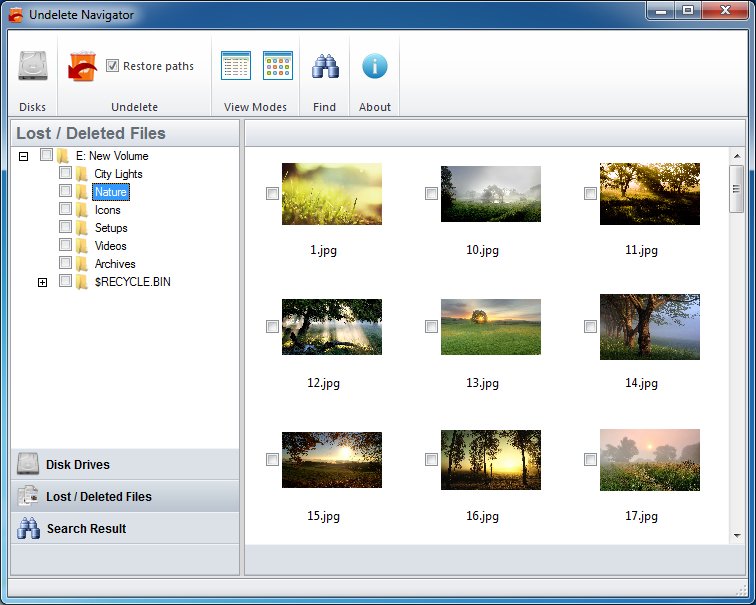This screenshot has width=756, height=605.
Task: Switch to the Search Result panel
Action: pos(125,529)
